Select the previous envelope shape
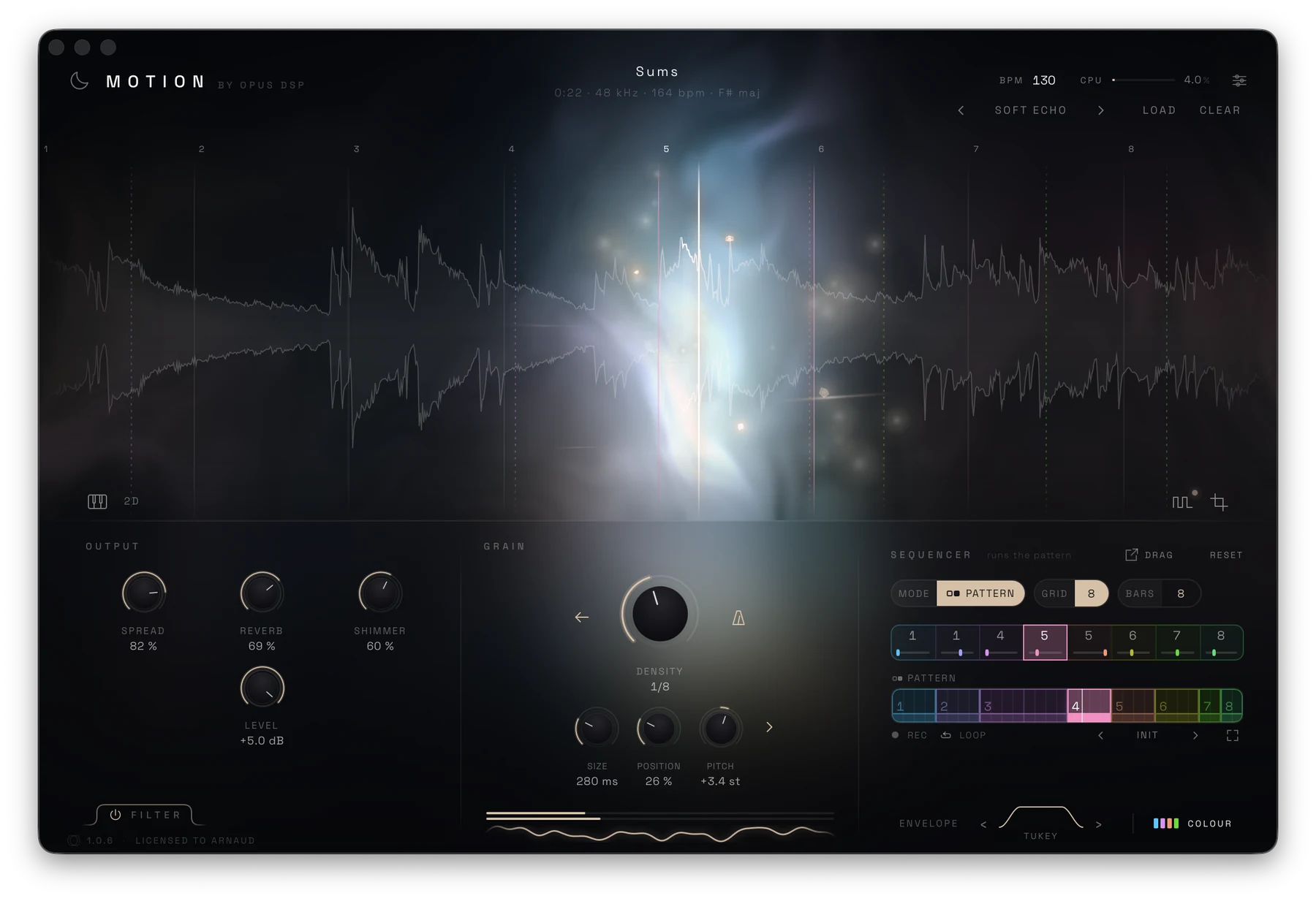This screenshot has width=1316, height=901. click(x=983, y=824)
